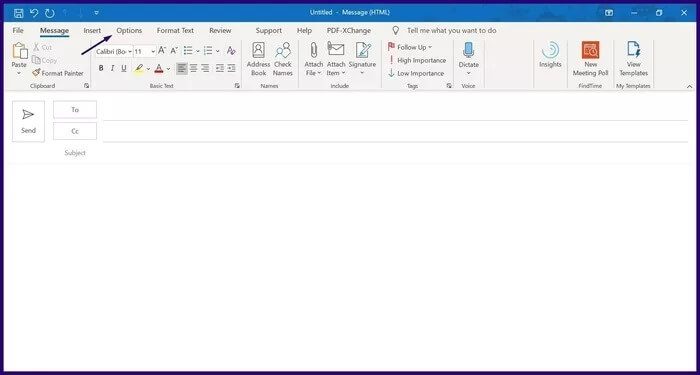Toggle bold formatting
Viewport: 700px width, 375px height.
(101, 68)
